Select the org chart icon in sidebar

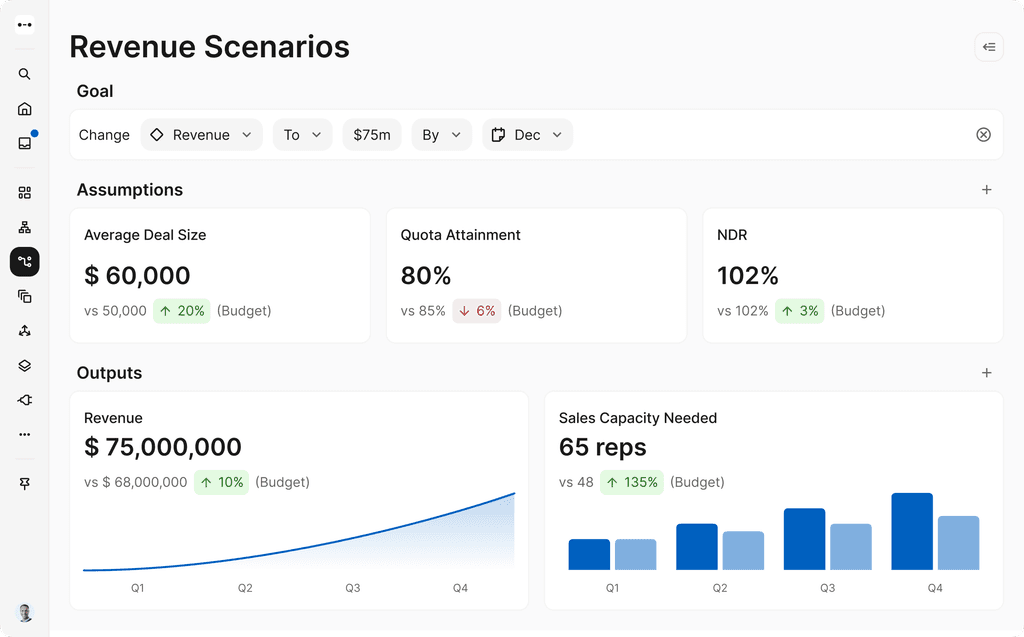point(25,226)
